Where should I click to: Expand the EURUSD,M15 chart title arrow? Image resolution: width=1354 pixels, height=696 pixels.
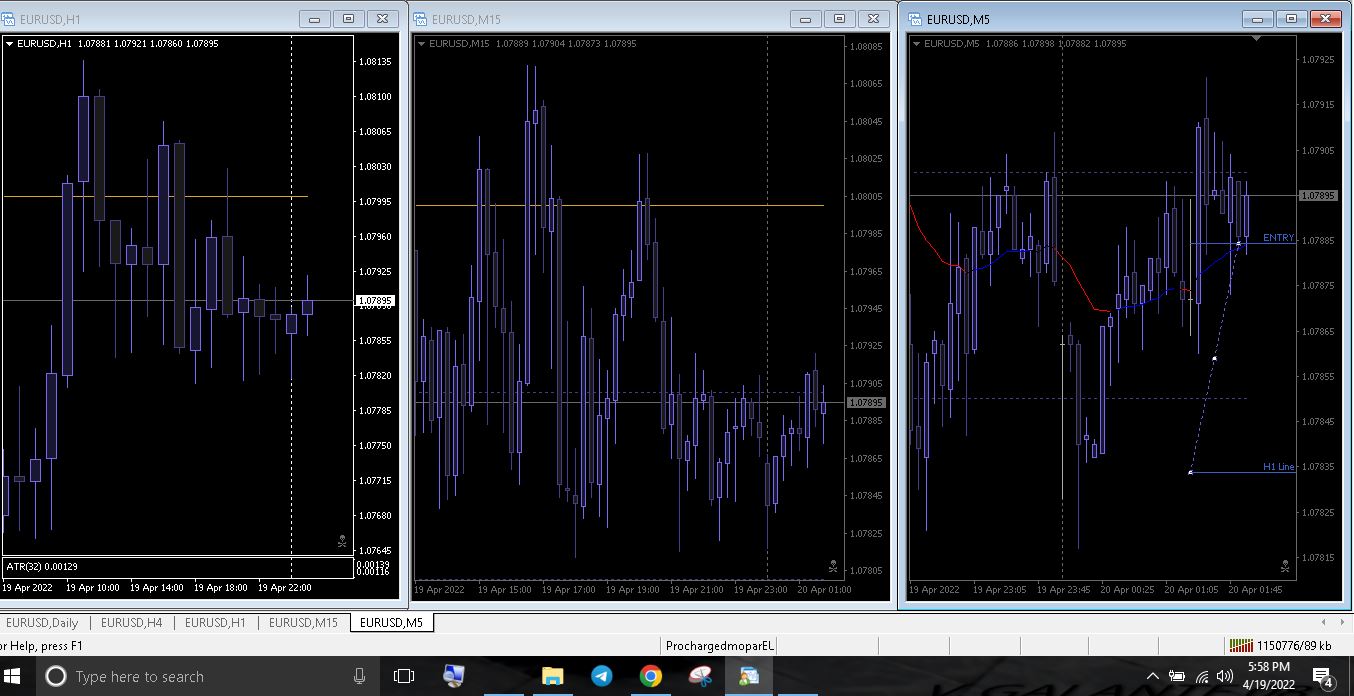[x=421, y=44]
